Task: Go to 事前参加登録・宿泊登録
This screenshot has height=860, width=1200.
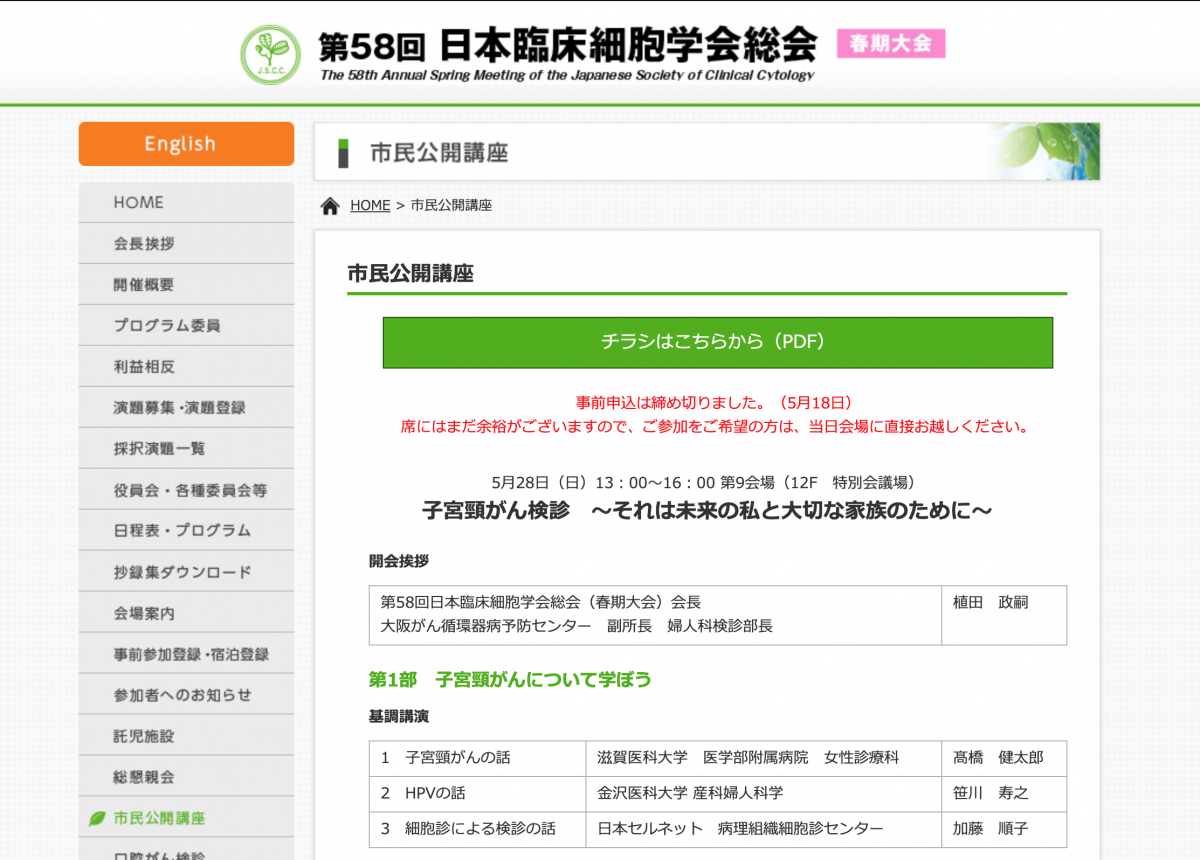Action: 186,654
